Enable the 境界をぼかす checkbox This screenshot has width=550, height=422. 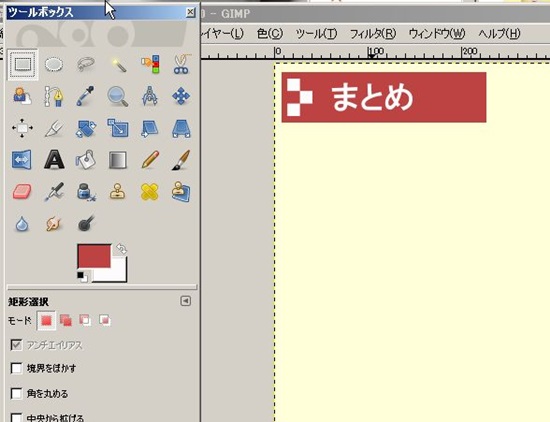(x=16, y=368)
